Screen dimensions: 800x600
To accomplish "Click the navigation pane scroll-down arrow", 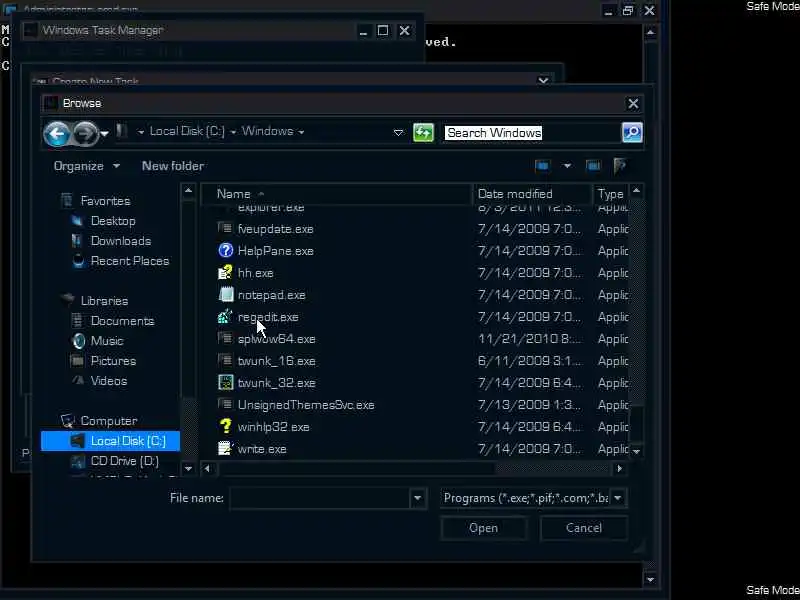I will point(188,468).
